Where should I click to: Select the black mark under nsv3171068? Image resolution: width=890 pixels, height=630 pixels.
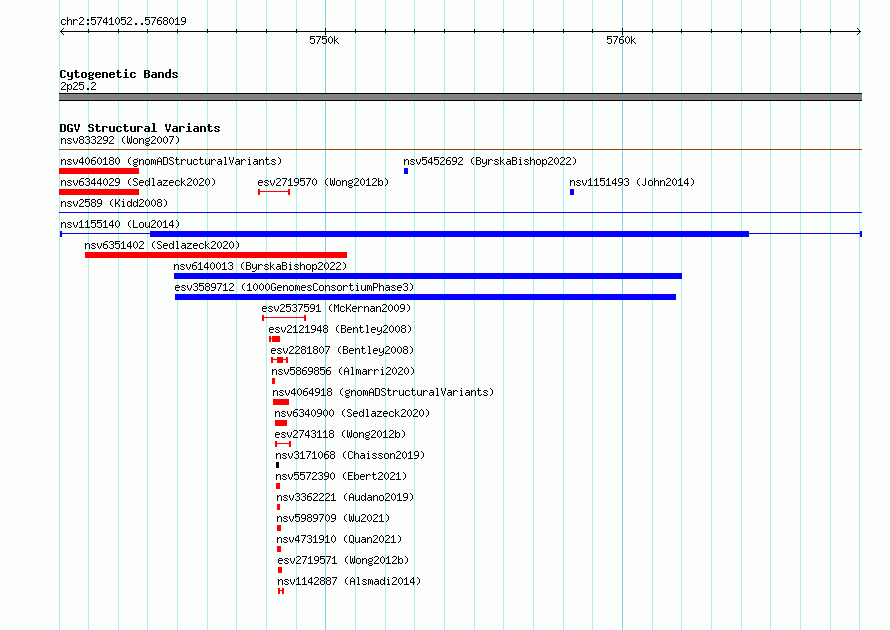pyautogui.click(x=278, y=465)
